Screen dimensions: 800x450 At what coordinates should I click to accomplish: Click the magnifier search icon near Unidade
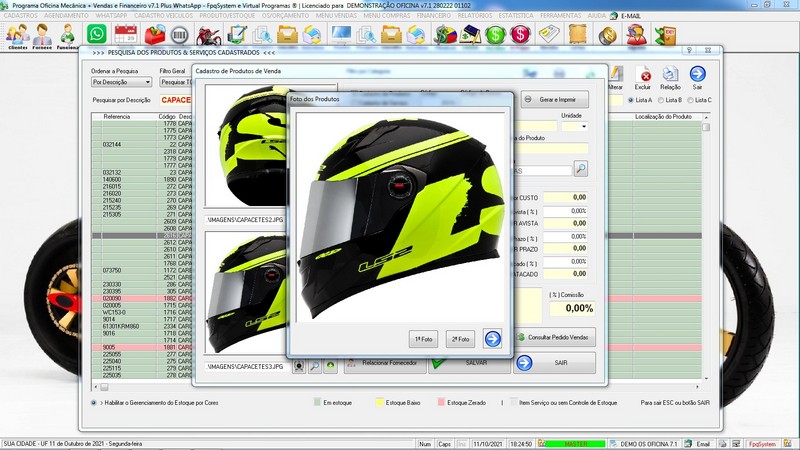[x=581, y=168]
